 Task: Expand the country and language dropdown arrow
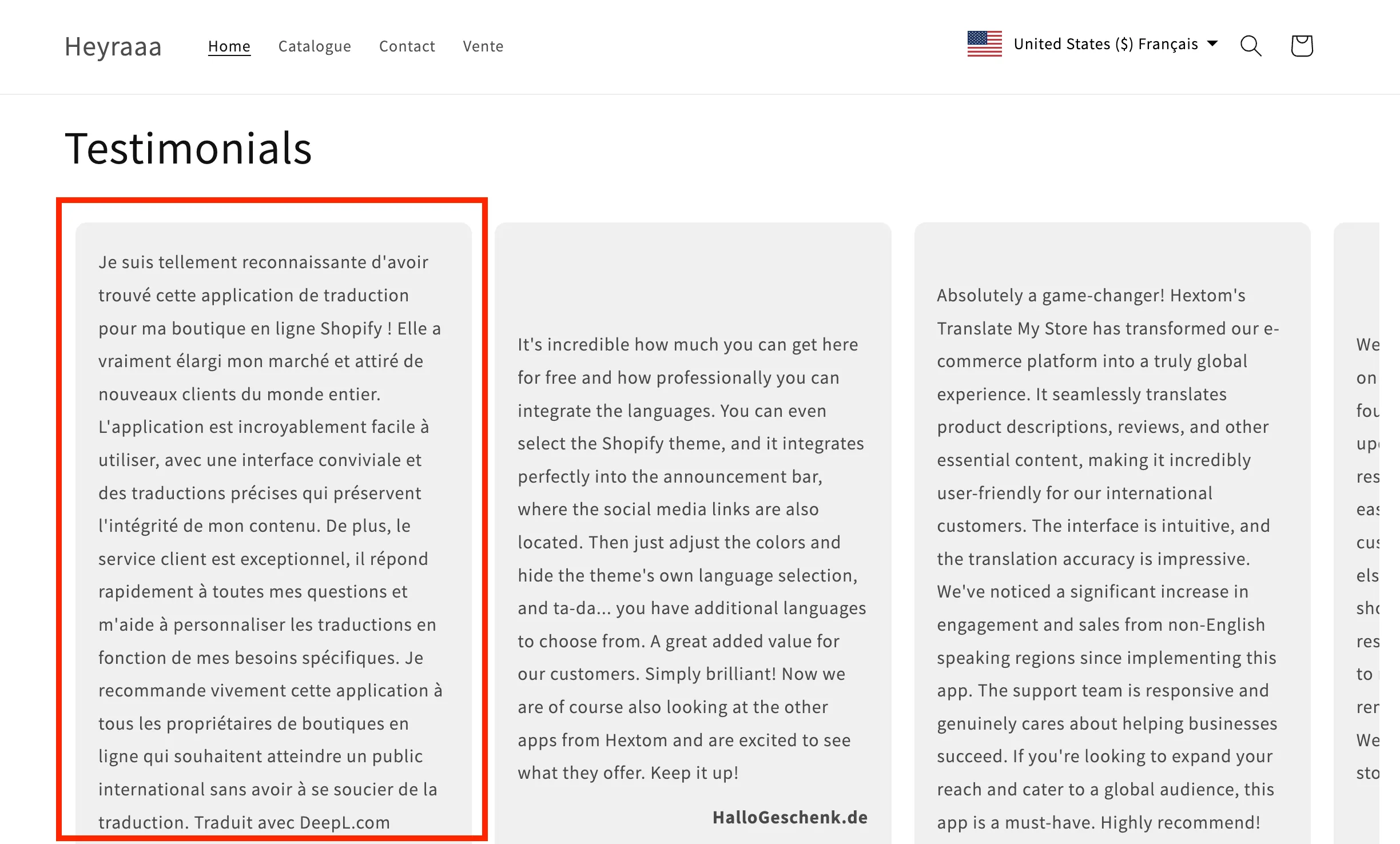pos(1212,43)
